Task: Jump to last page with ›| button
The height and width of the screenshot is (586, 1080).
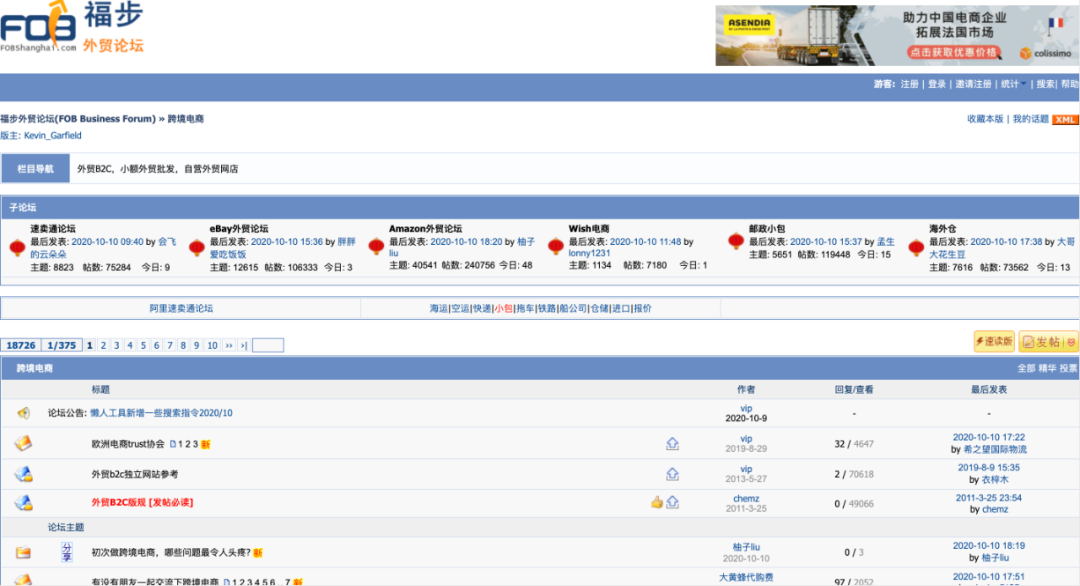Action: point(243,346)
